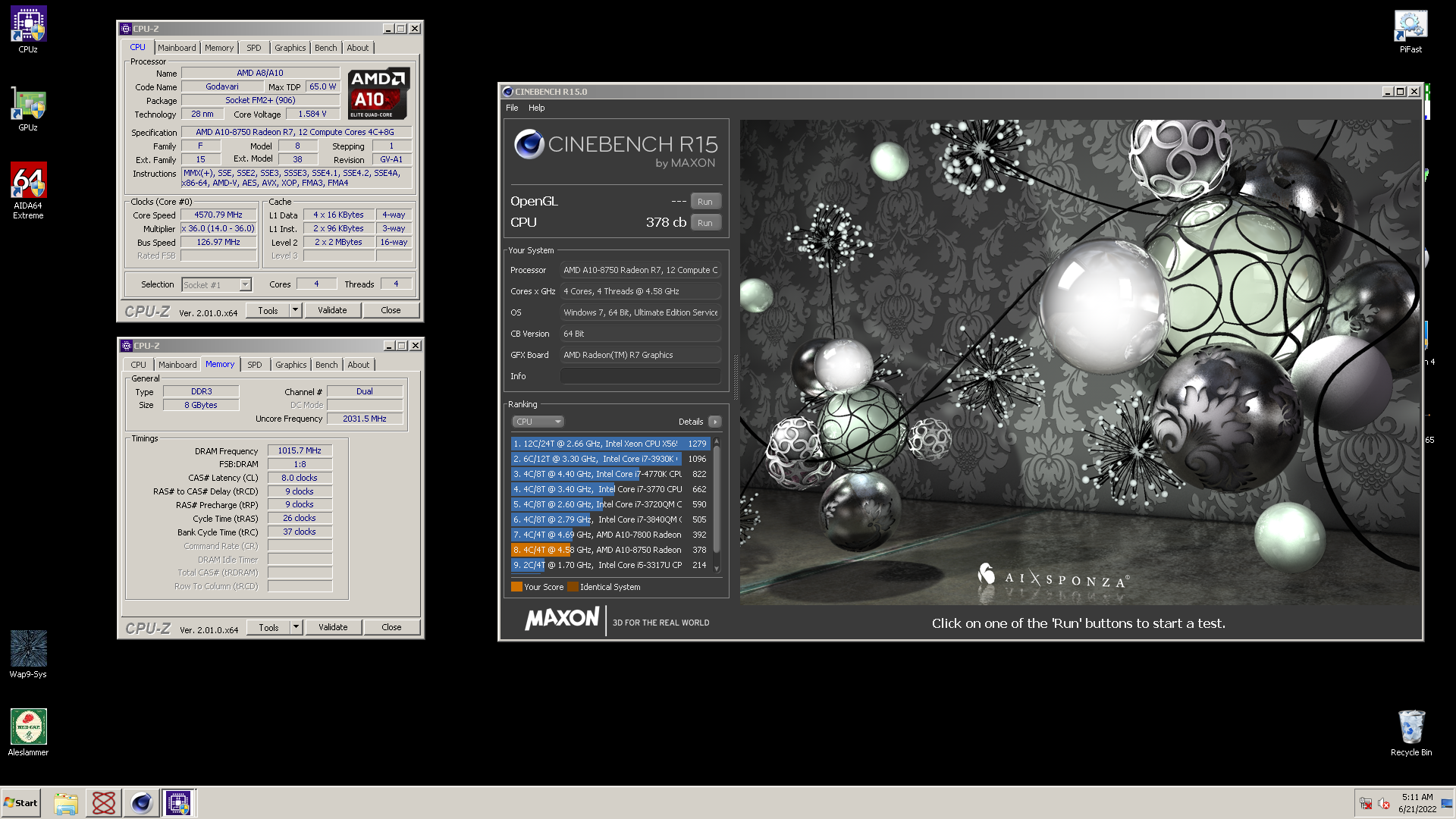Switch to CPU-Z via taskbar icon
This screenshot has height=819, width=1456.
point(179,803)
